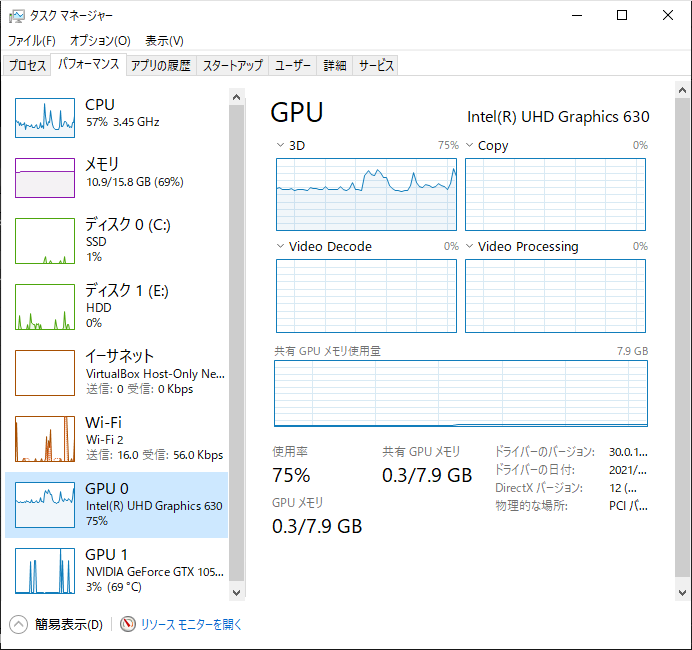Switch to the スタートアップ tab
Screen dimensions: 692x650
[233, 66]
